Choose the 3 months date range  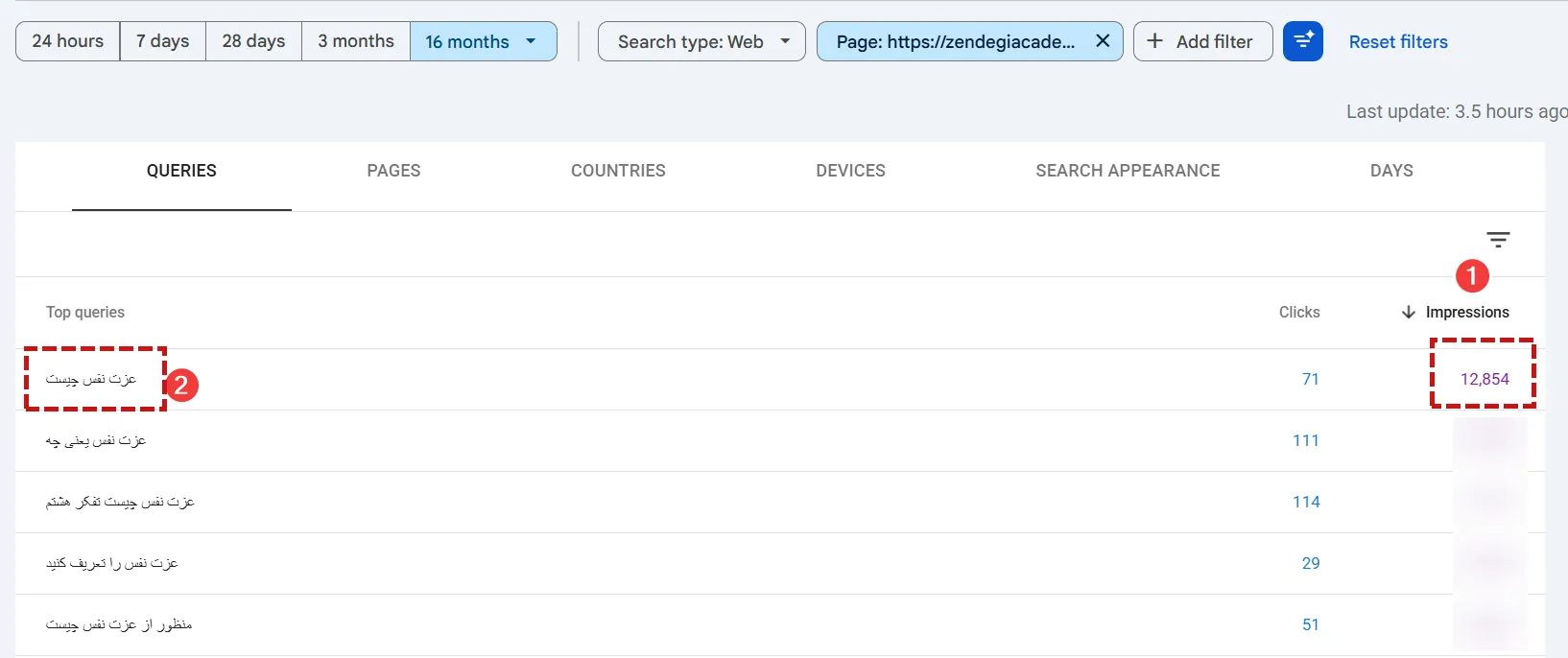356,41
